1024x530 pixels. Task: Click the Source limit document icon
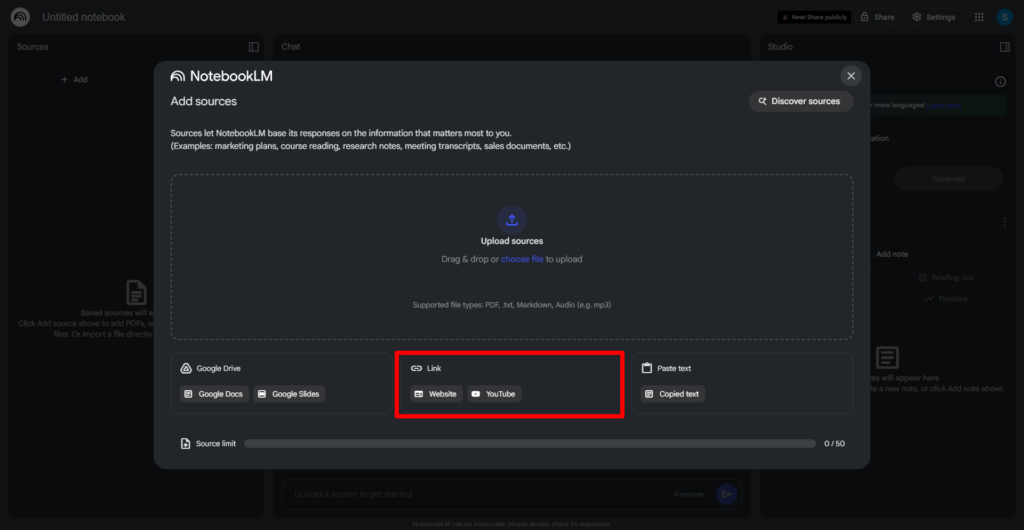(x=185, y=444)
